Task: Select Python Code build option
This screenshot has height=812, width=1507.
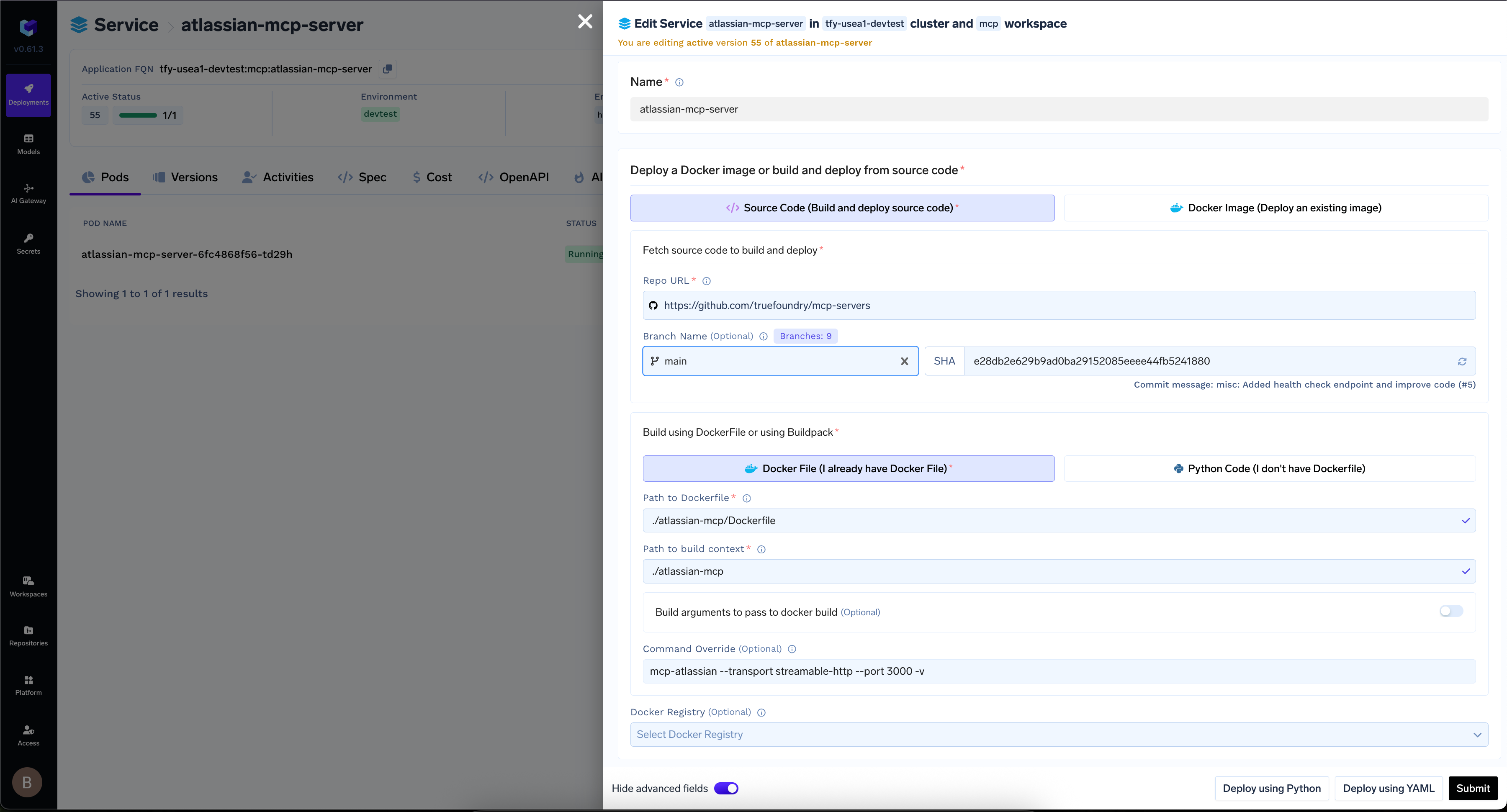Action: point(1270,469)
